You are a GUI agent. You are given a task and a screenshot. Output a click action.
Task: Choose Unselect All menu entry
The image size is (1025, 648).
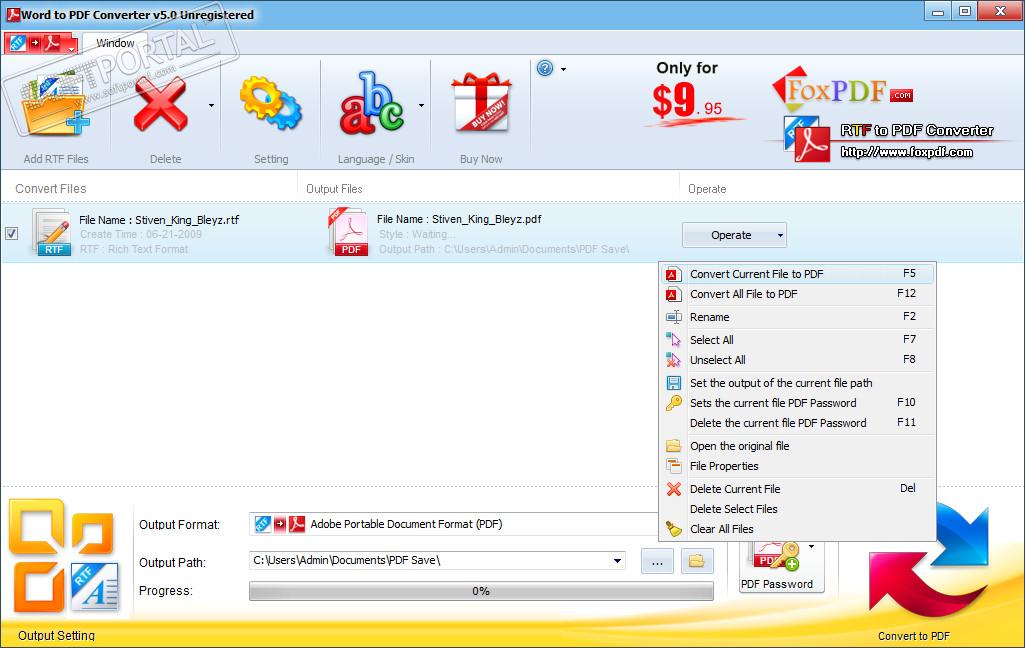798,360
